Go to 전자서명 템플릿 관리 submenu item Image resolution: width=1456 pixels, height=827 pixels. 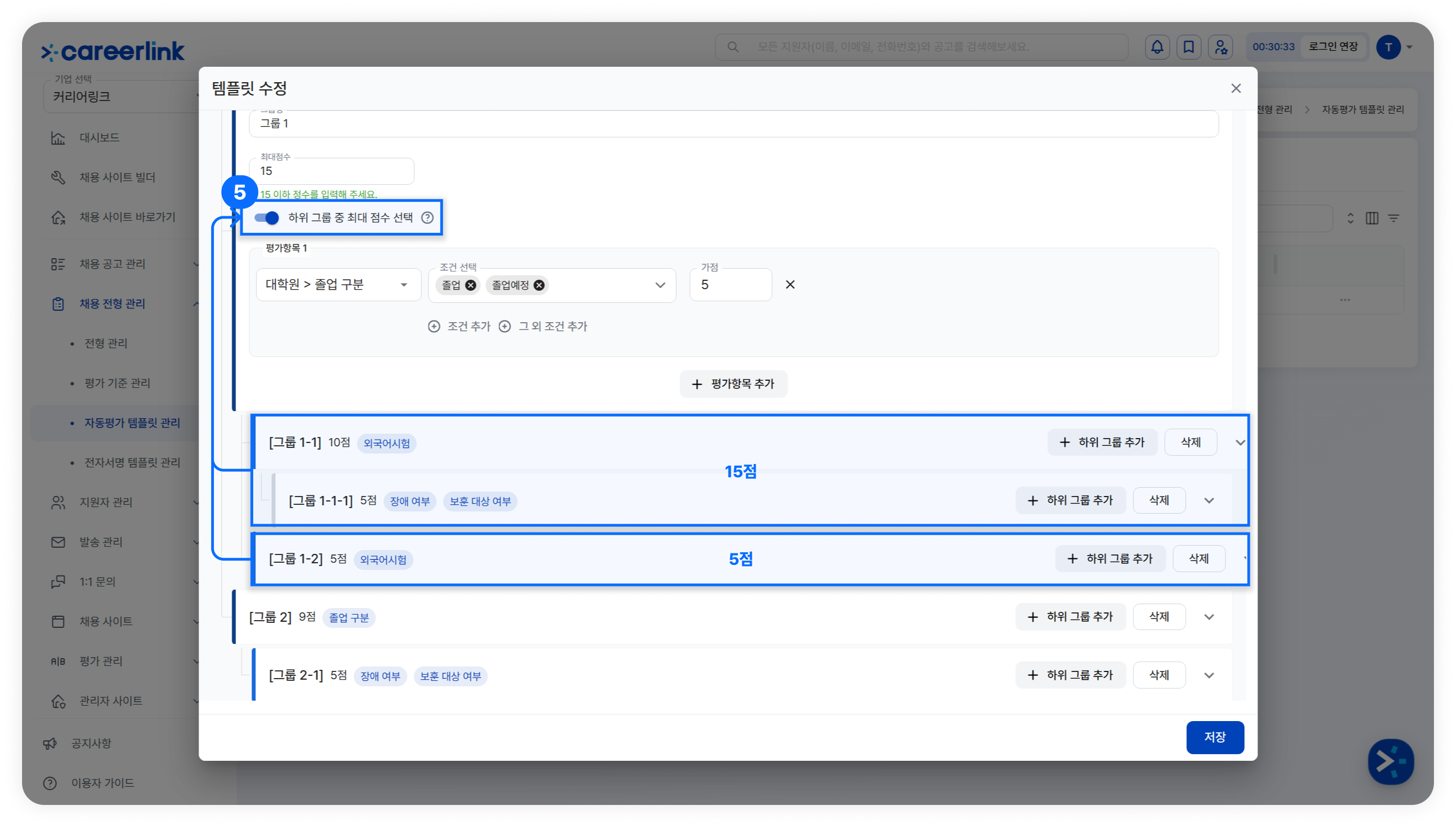132,463
